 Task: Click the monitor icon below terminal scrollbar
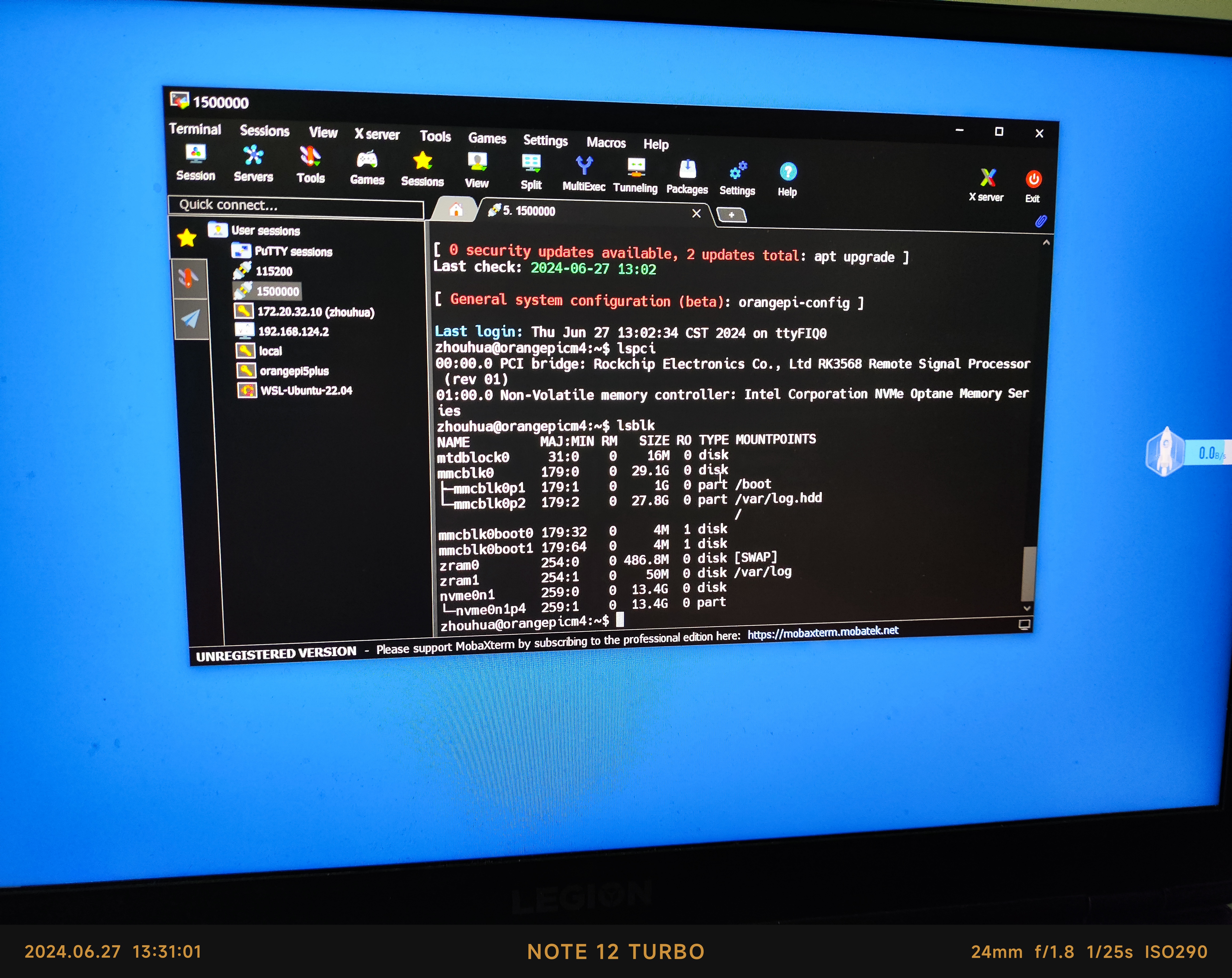pos(1024,624)
